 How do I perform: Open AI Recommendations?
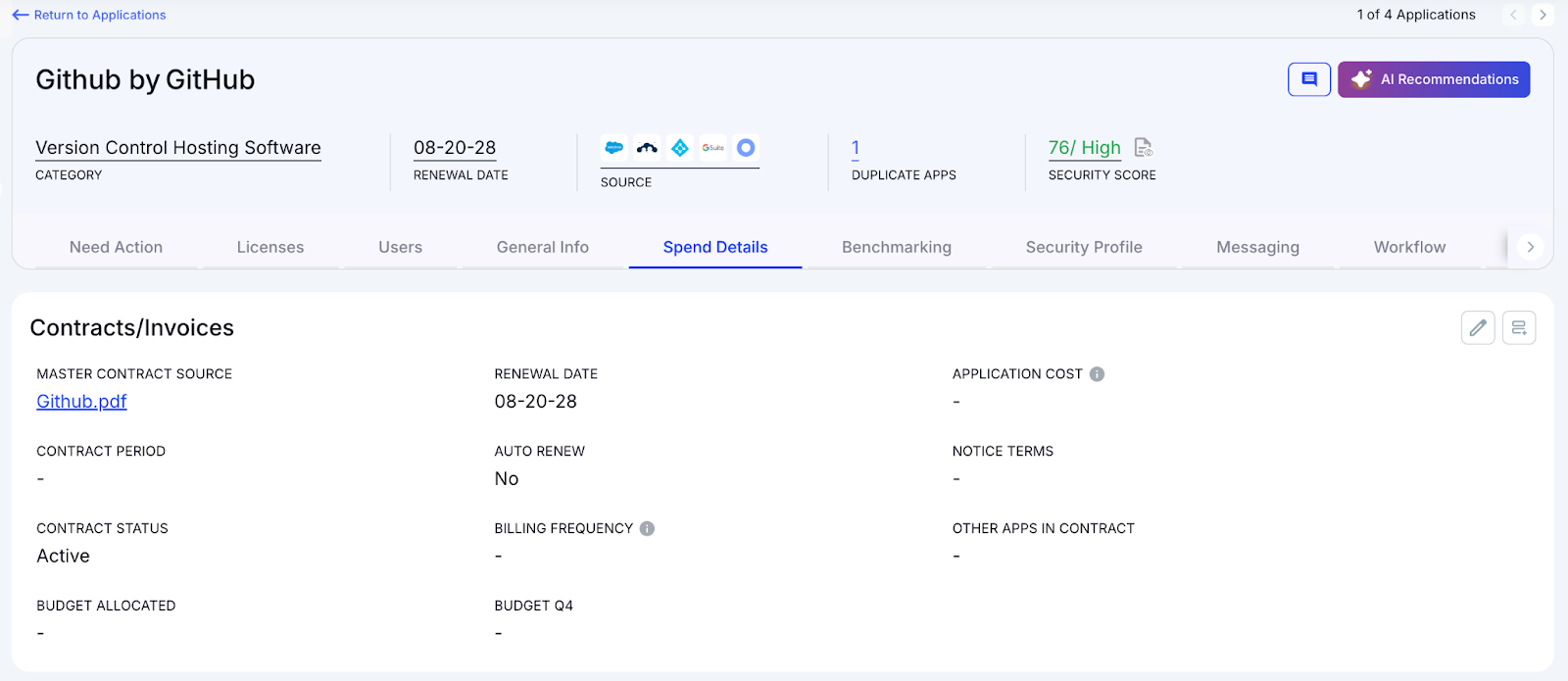(x=1434, y=79)
